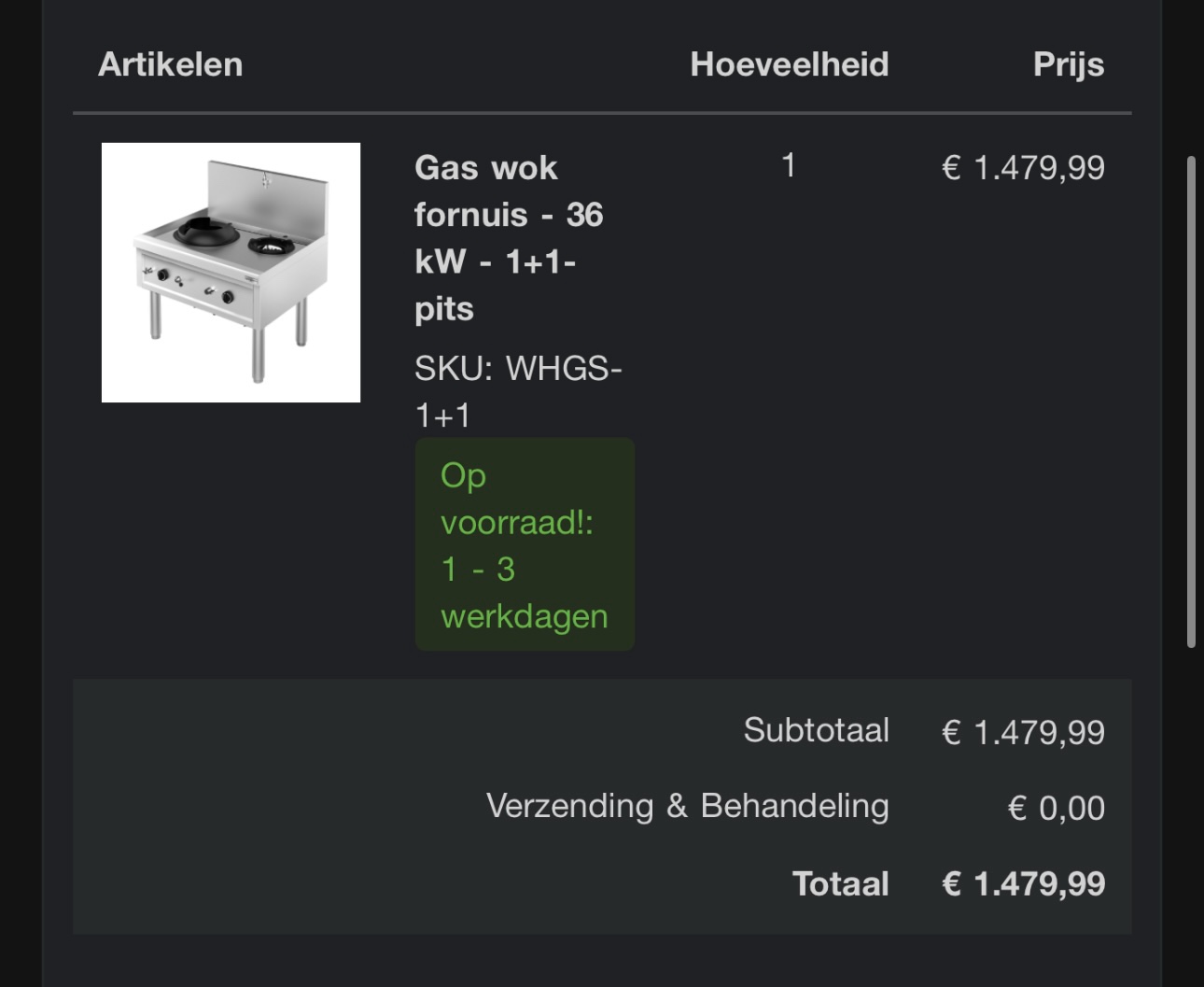The image size is (1204, 987).
Task: Click the Verzending & Behandeling label
Action: click(687, 806)
